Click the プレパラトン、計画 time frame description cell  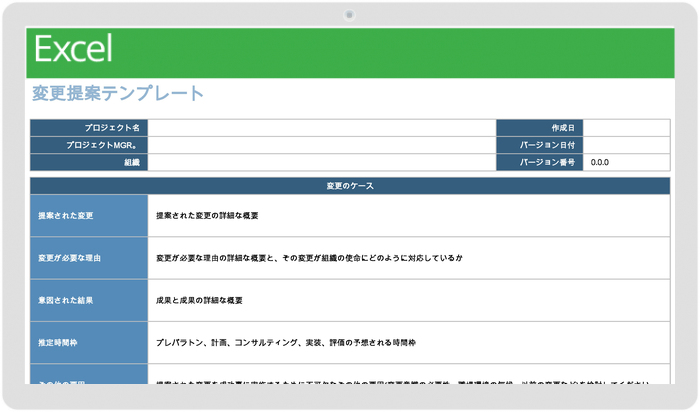click(409, 343)
